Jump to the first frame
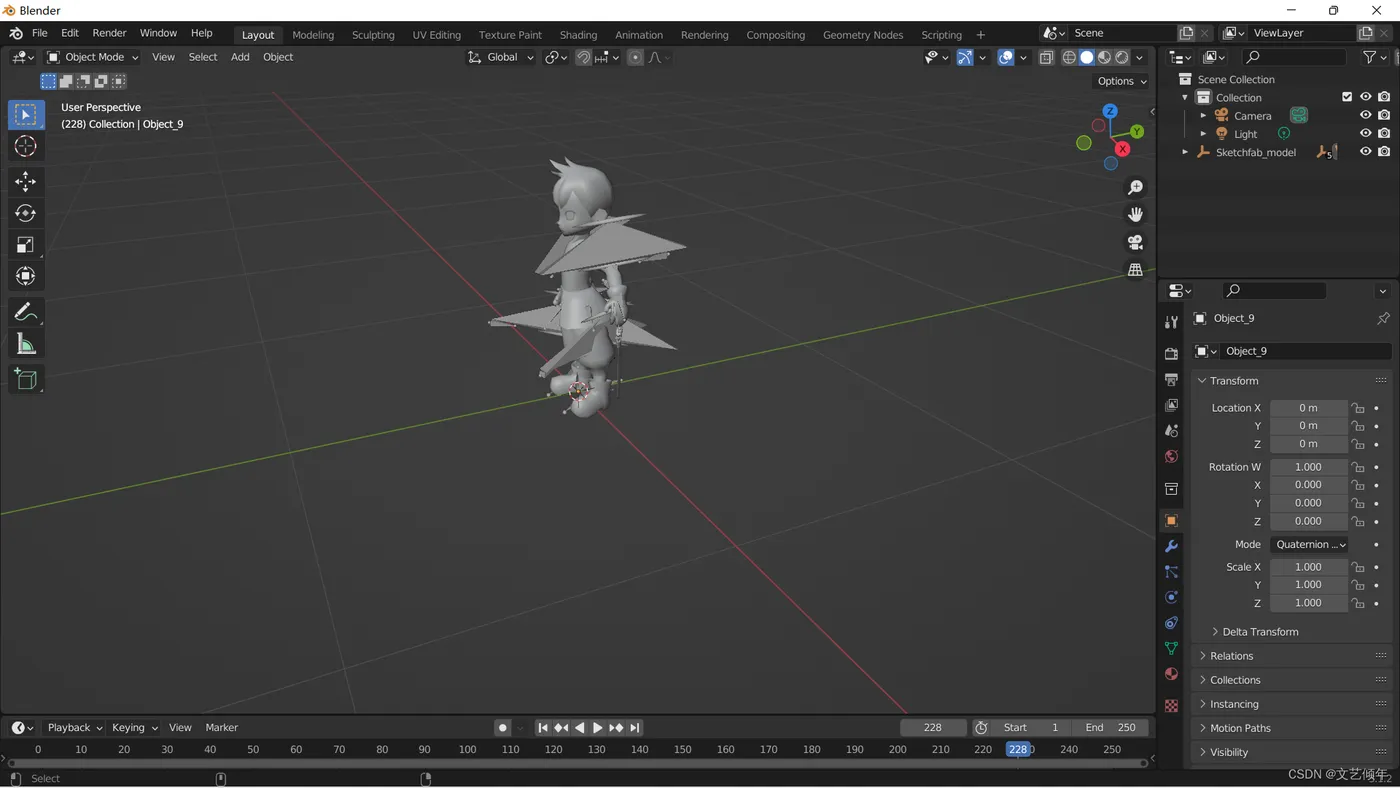 (543, 728)
